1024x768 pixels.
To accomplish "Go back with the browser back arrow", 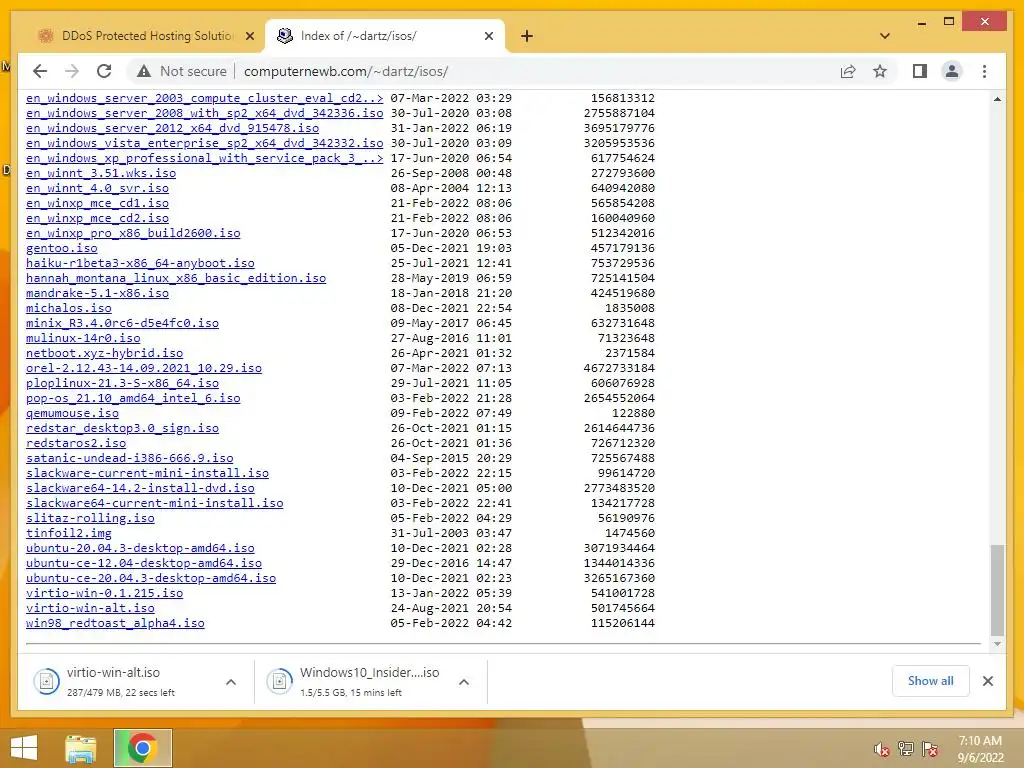I will 40,71.
